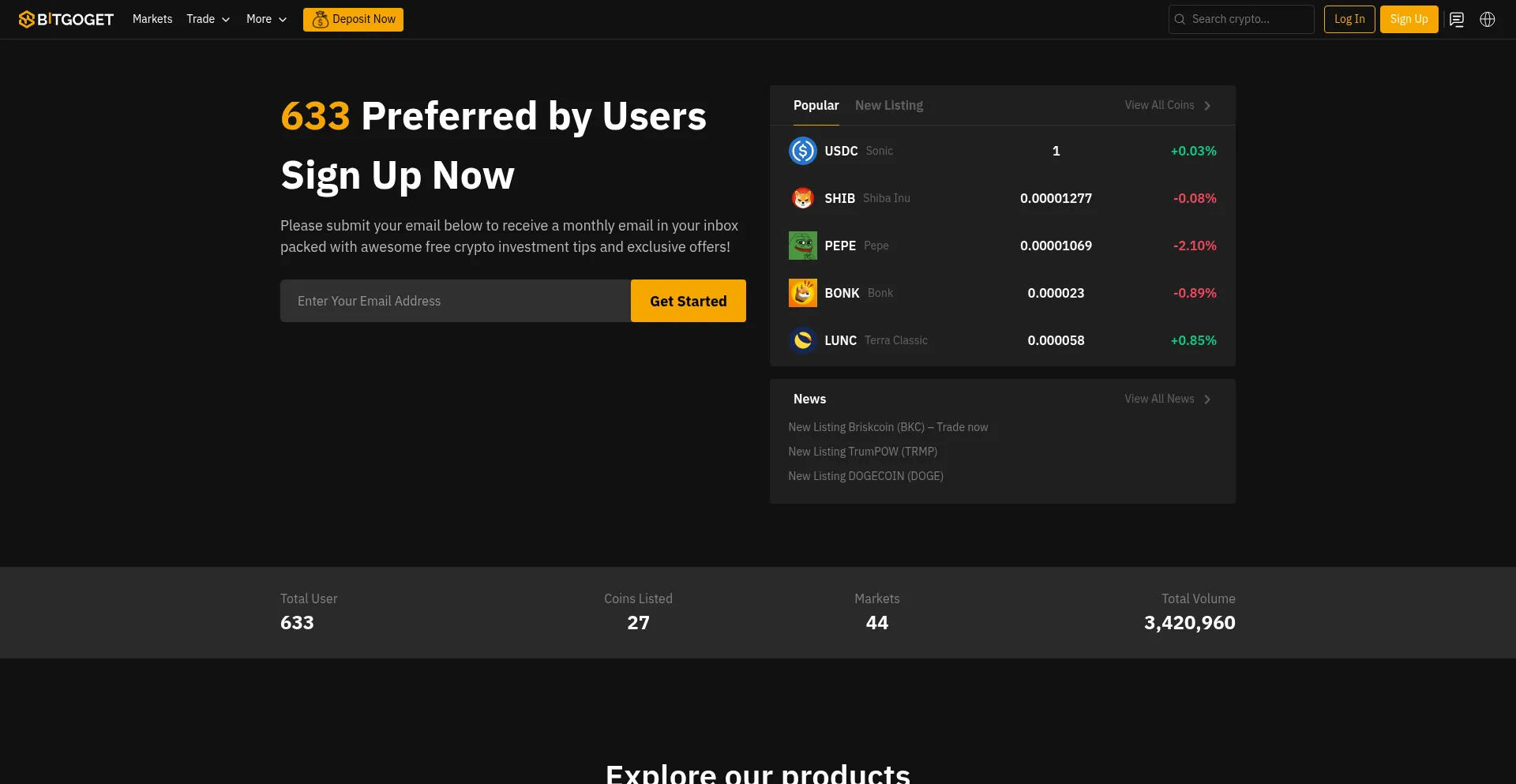Expand the More dropdown menu

point(266,19)
